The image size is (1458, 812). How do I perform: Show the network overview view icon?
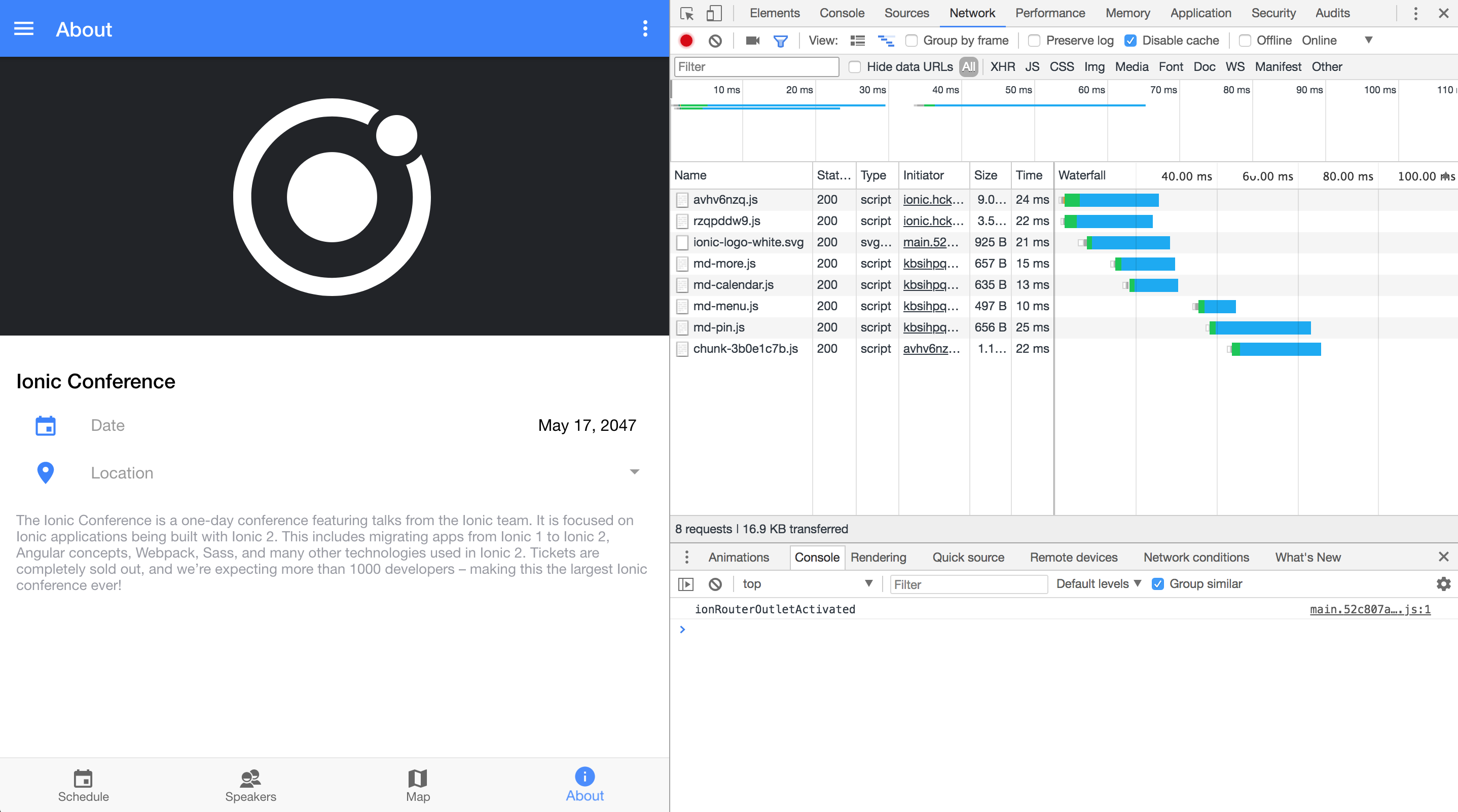click(x=886, y=41)
